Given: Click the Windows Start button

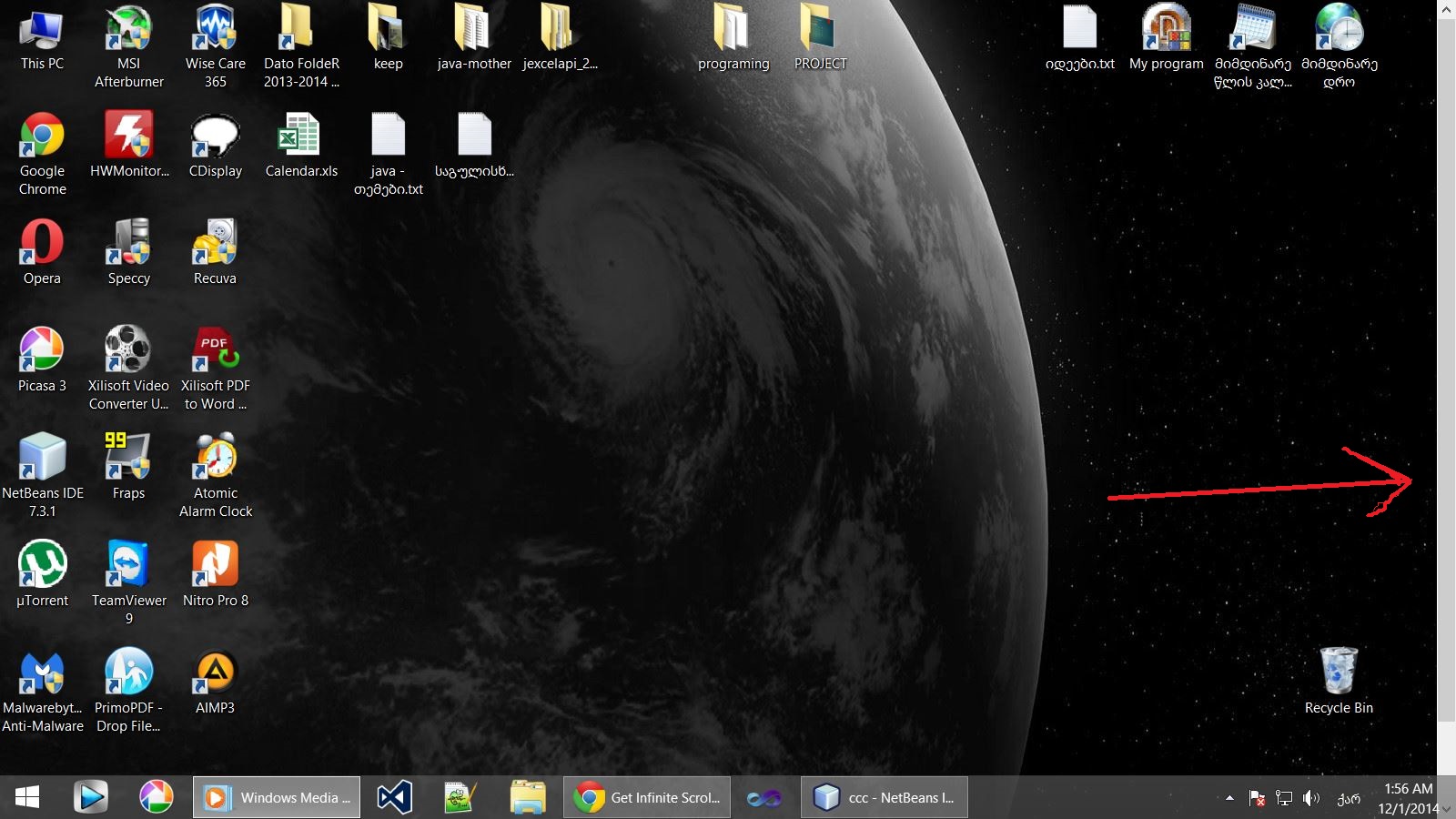Looking at the screenshot, I should pyautogui.click(x=27, y=798).
